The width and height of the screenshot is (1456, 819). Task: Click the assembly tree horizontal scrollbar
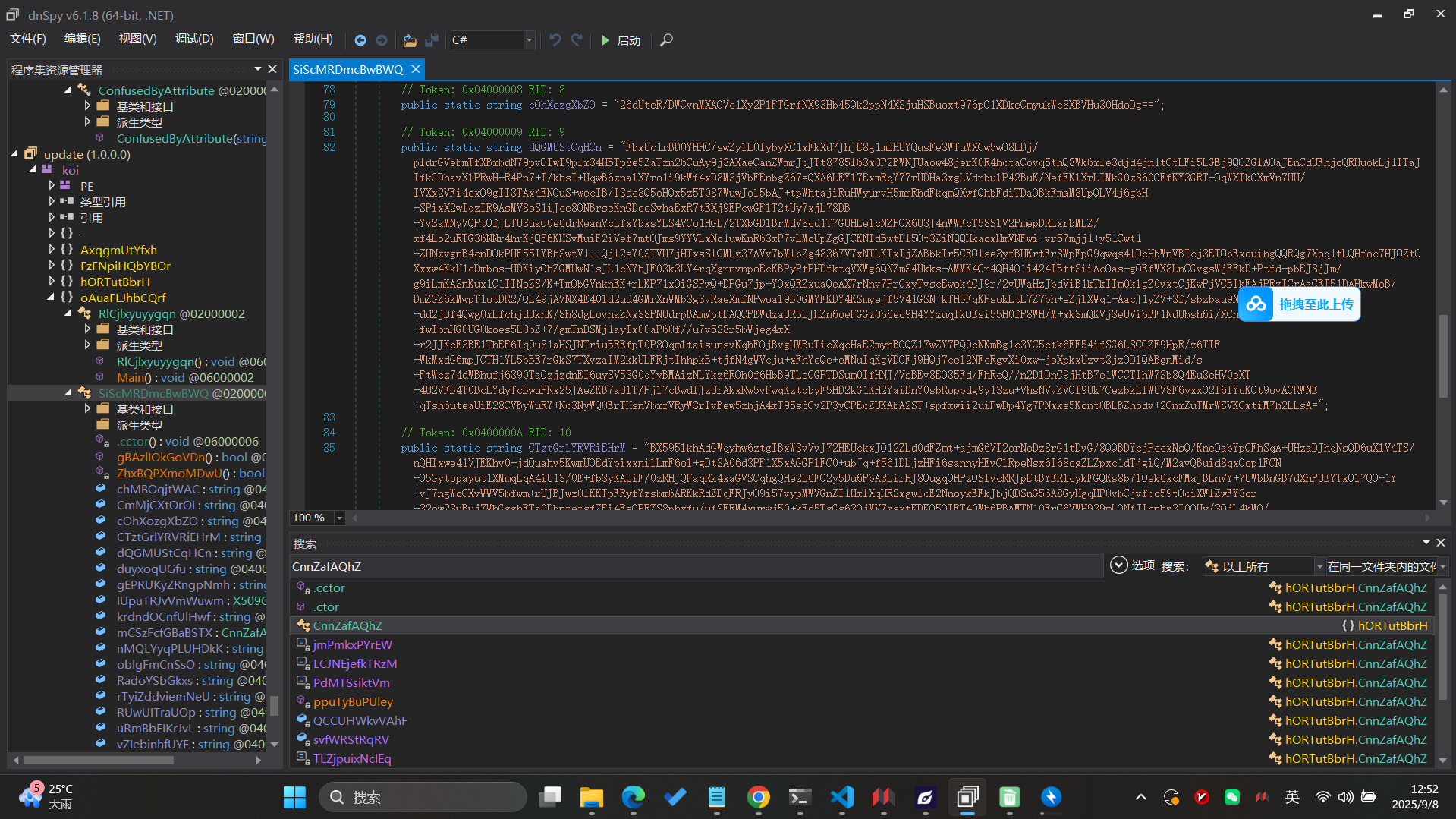(99, 760)
